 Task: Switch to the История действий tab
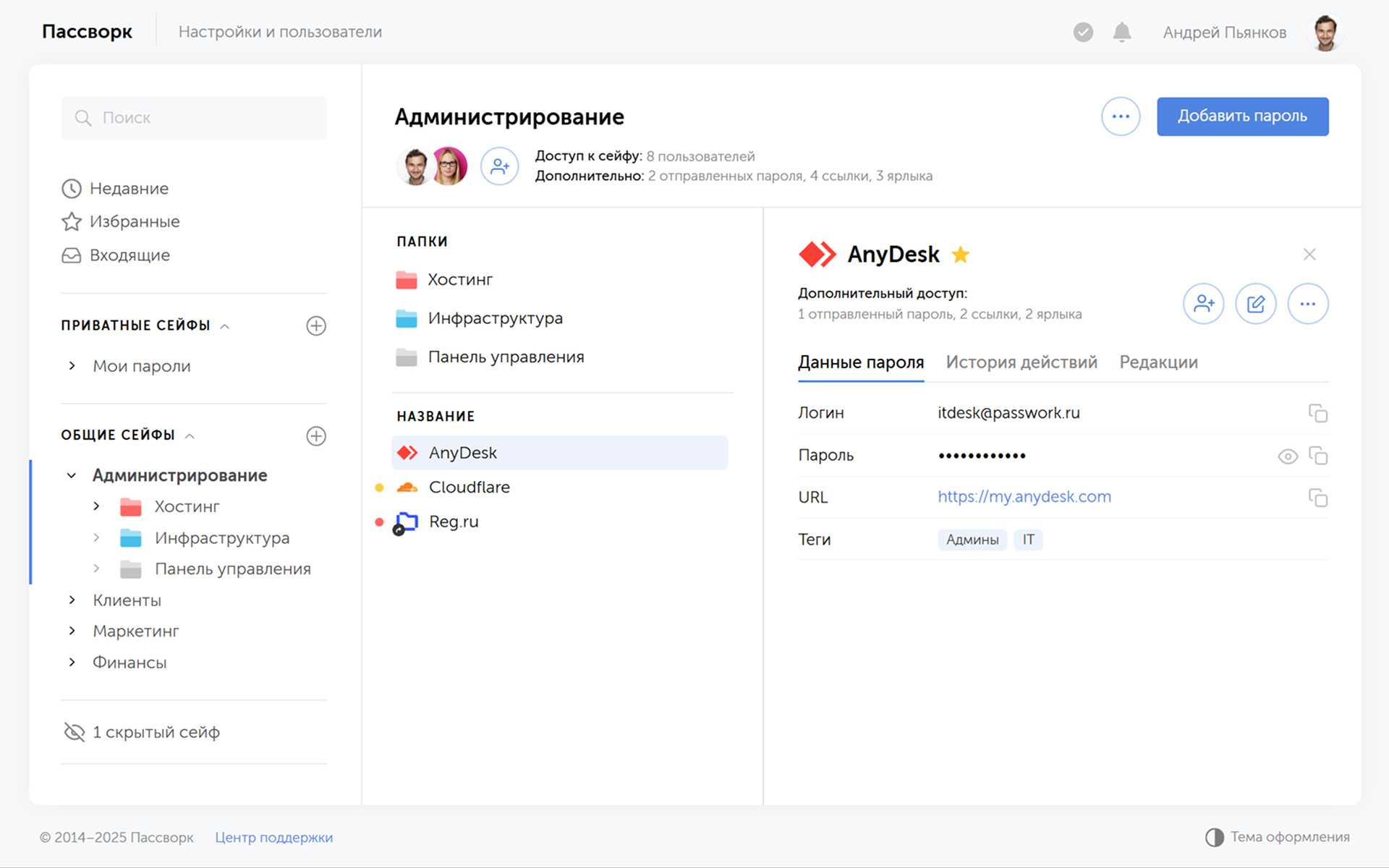(x=1021, y=362)
